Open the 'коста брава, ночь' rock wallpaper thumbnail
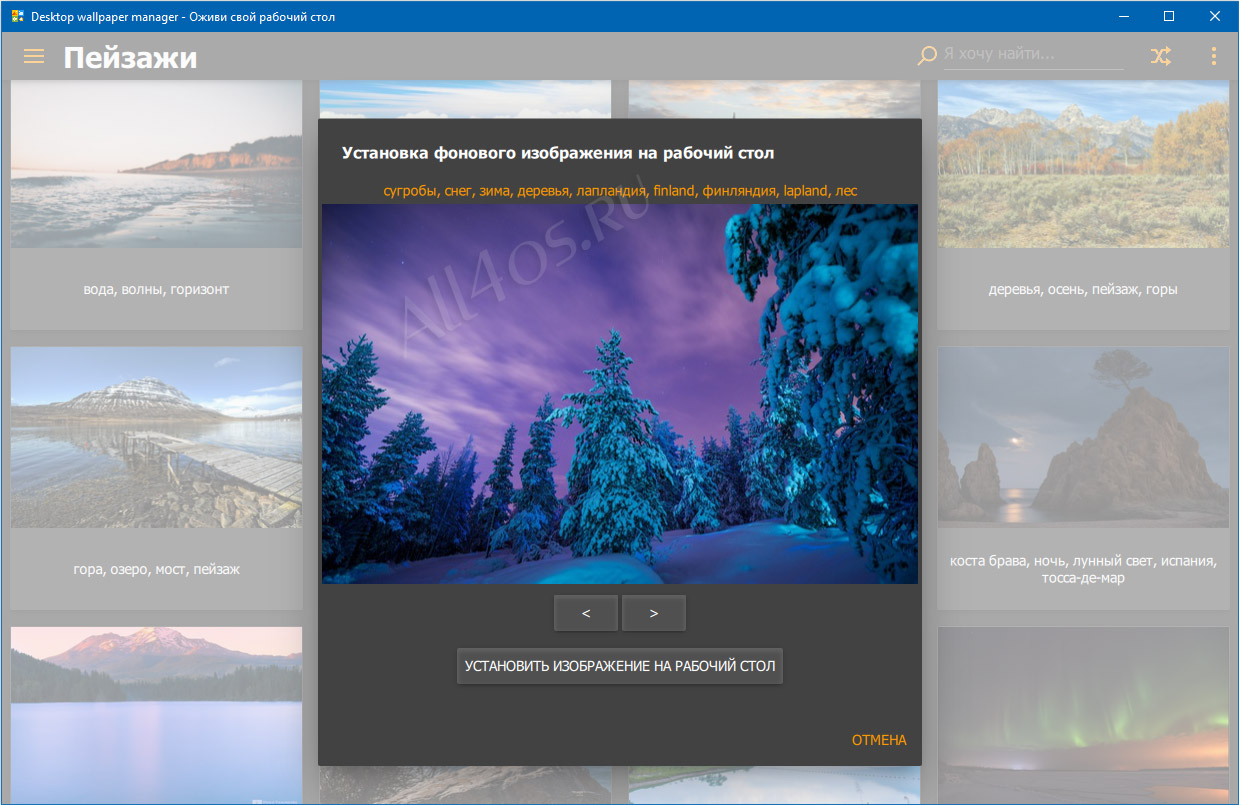1239x805 pixels. [1083, 437]
